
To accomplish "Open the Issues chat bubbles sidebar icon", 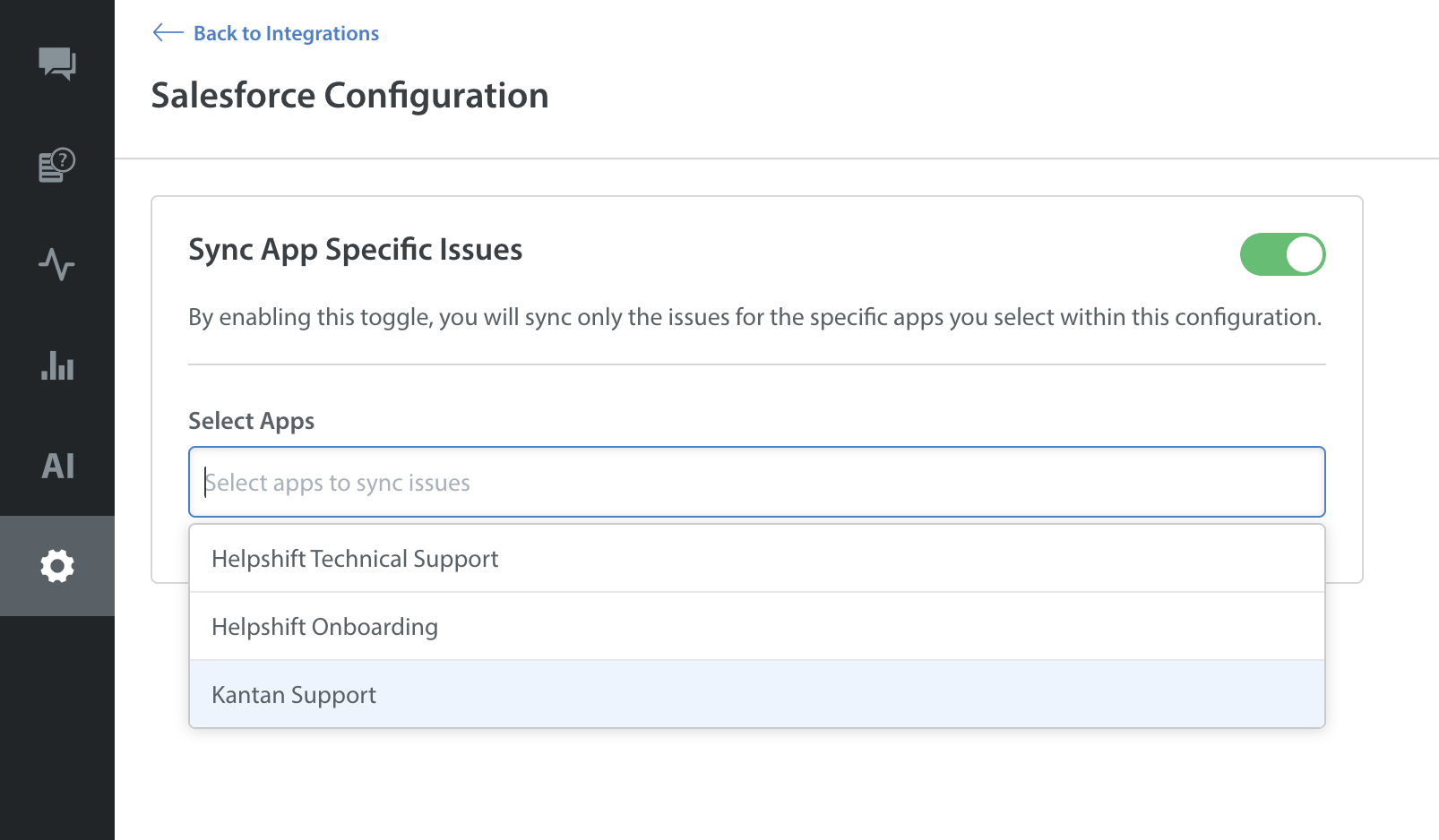I will pyautogui.click(x=57, y=63).
